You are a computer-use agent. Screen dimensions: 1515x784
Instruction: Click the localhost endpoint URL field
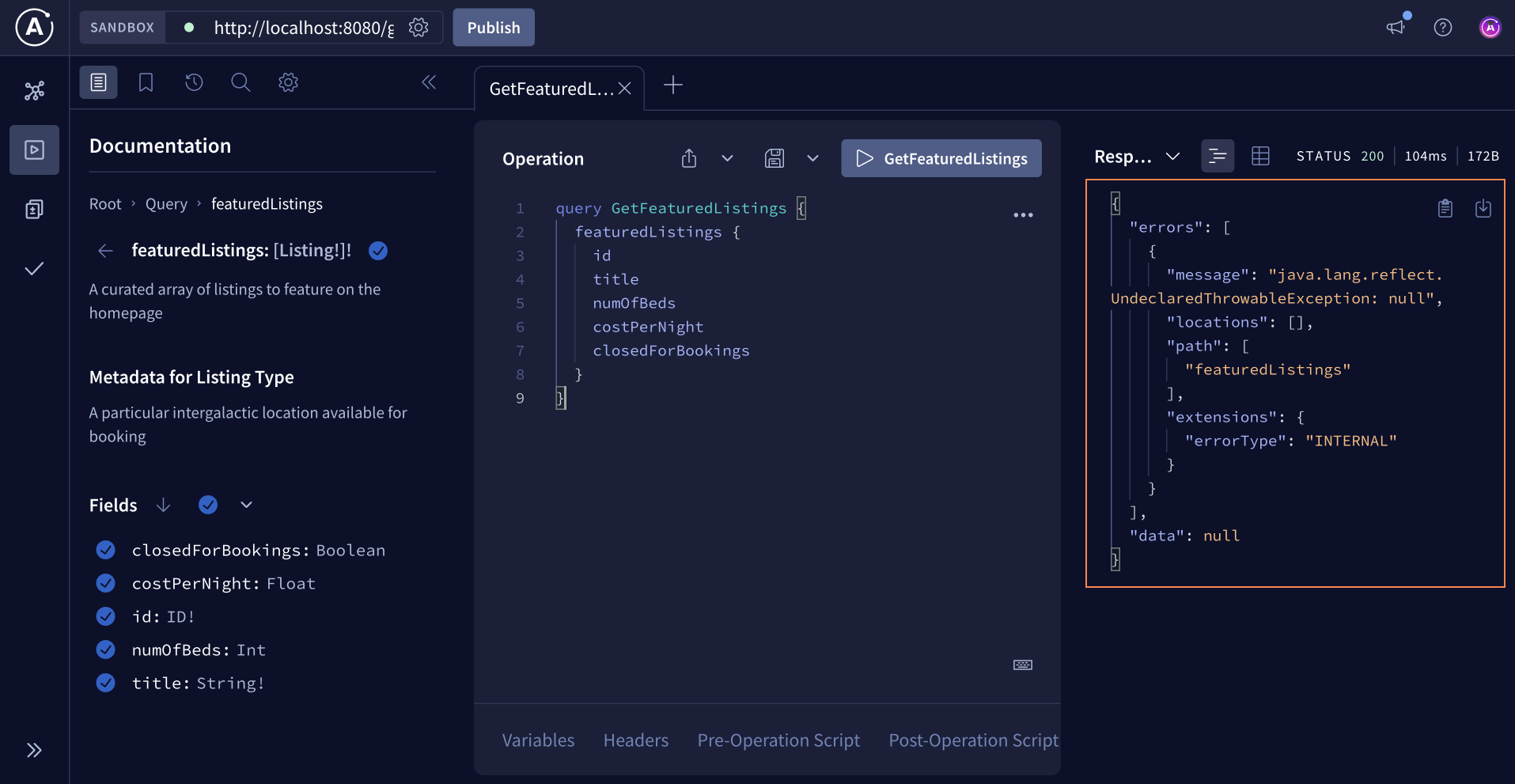pos(303,27)
